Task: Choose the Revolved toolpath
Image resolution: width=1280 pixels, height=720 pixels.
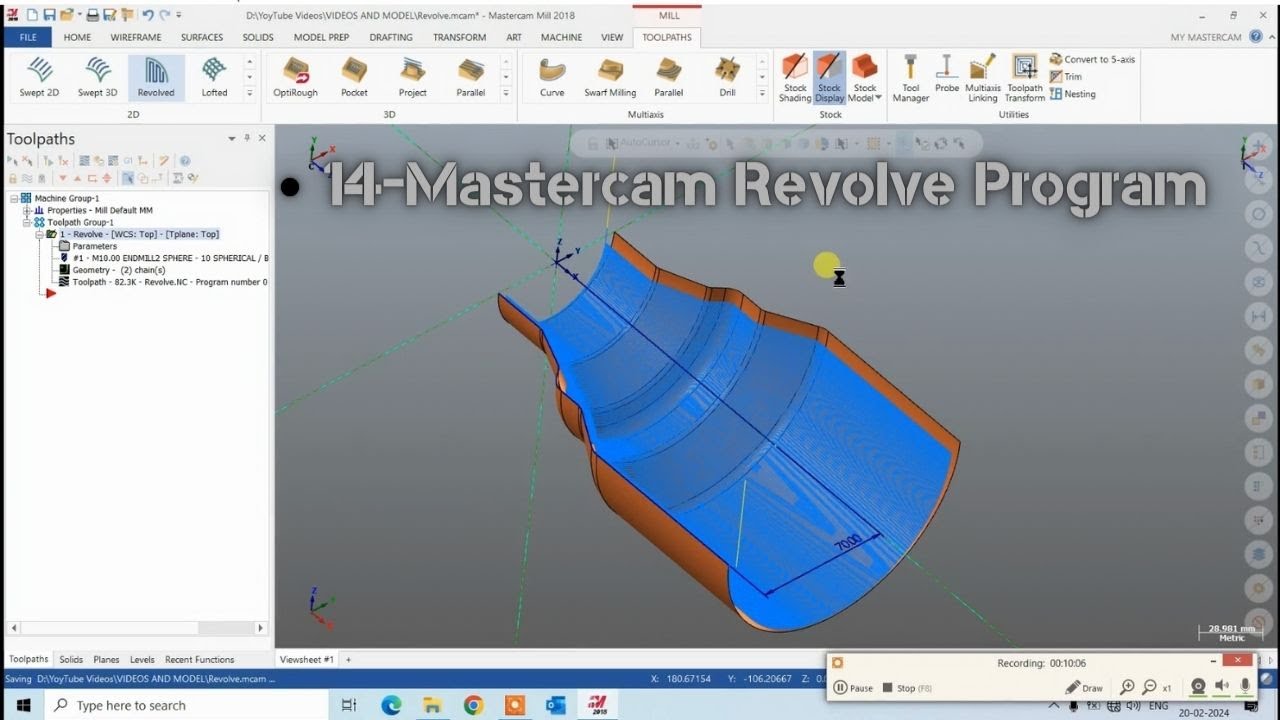Action: click(156, 77)
